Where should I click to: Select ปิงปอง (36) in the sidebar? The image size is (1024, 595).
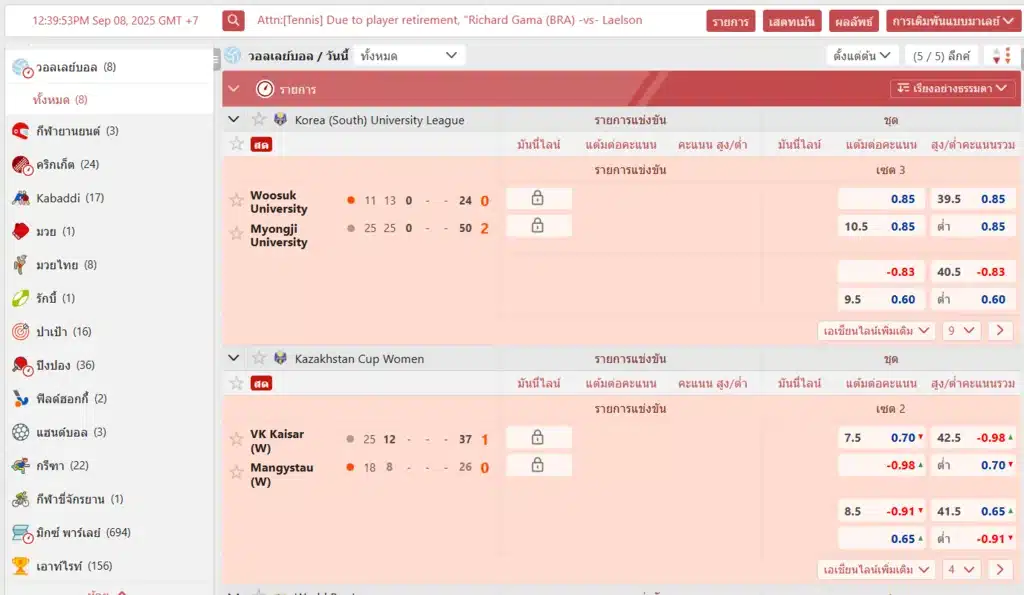pos(65,365)
